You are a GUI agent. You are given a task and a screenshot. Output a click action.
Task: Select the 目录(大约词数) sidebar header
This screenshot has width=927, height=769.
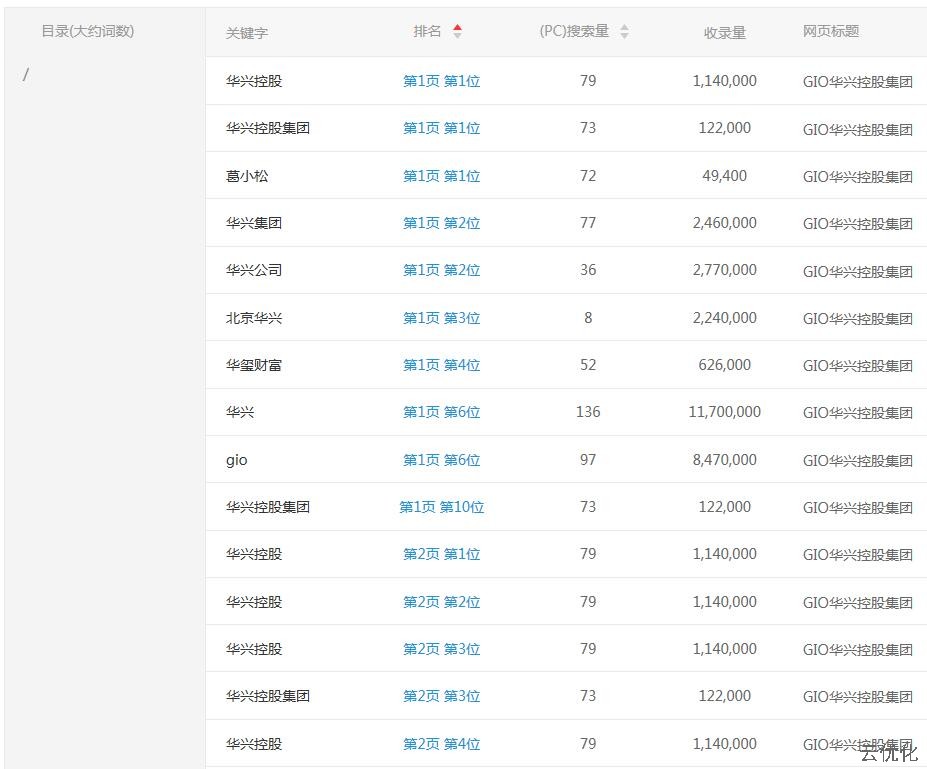[87, 31]
